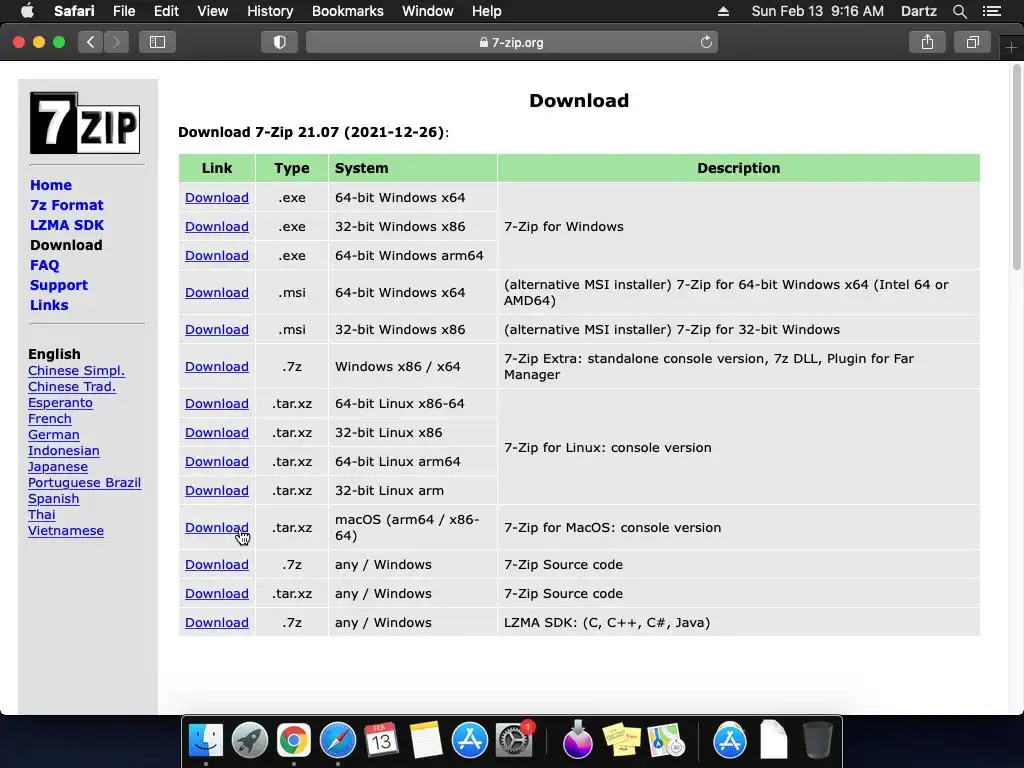1024x768 pixels.
Task: Open the first App Store icon in dock
Action: click(470, 740)
